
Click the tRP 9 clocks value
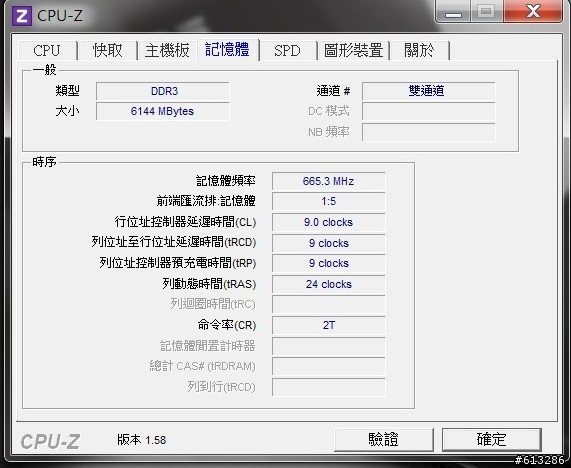point(328,263)
